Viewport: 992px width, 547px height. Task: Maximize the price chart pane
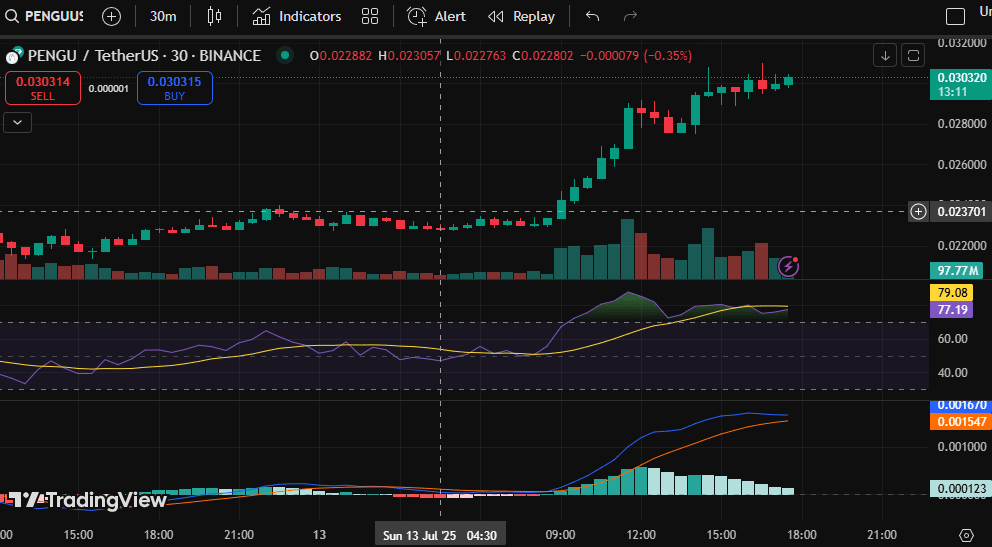tap(913, 56)
